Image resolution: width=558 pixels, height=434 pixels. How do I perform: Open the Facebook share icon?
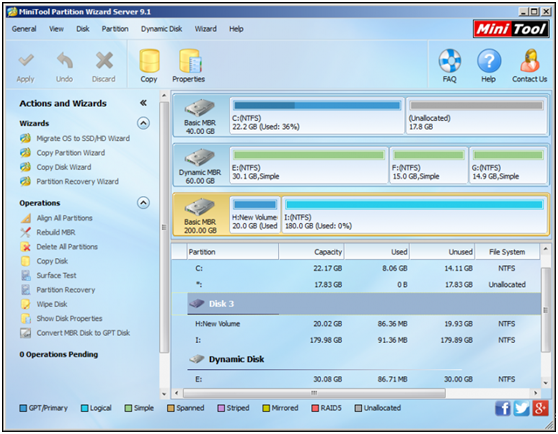click(503, 408)
